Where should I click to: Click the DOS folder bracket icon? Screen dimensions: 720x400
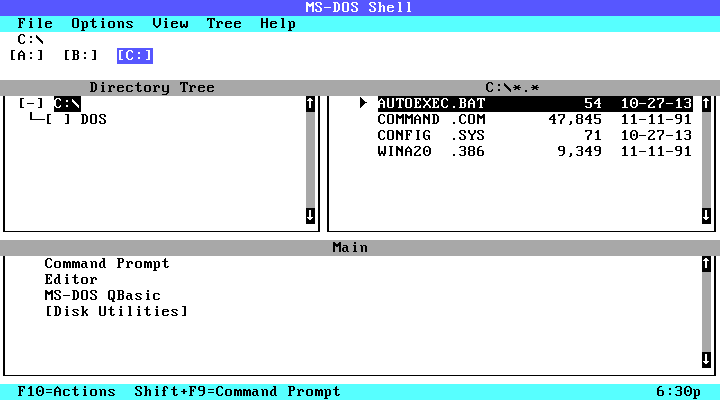[x=58, y=119]
